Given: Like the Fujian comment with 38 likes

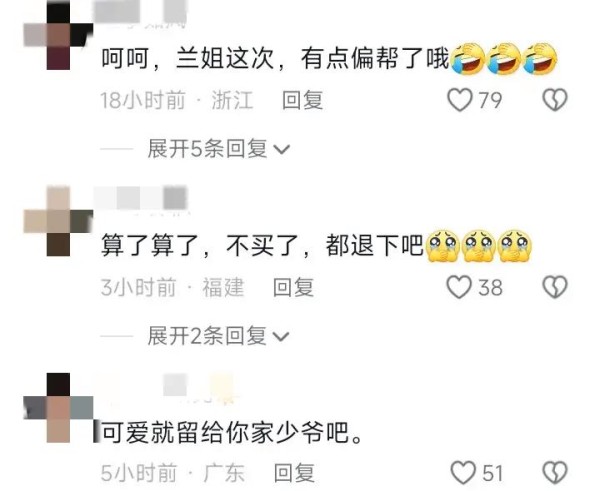Looking at the screenshot, I should 459,287.
